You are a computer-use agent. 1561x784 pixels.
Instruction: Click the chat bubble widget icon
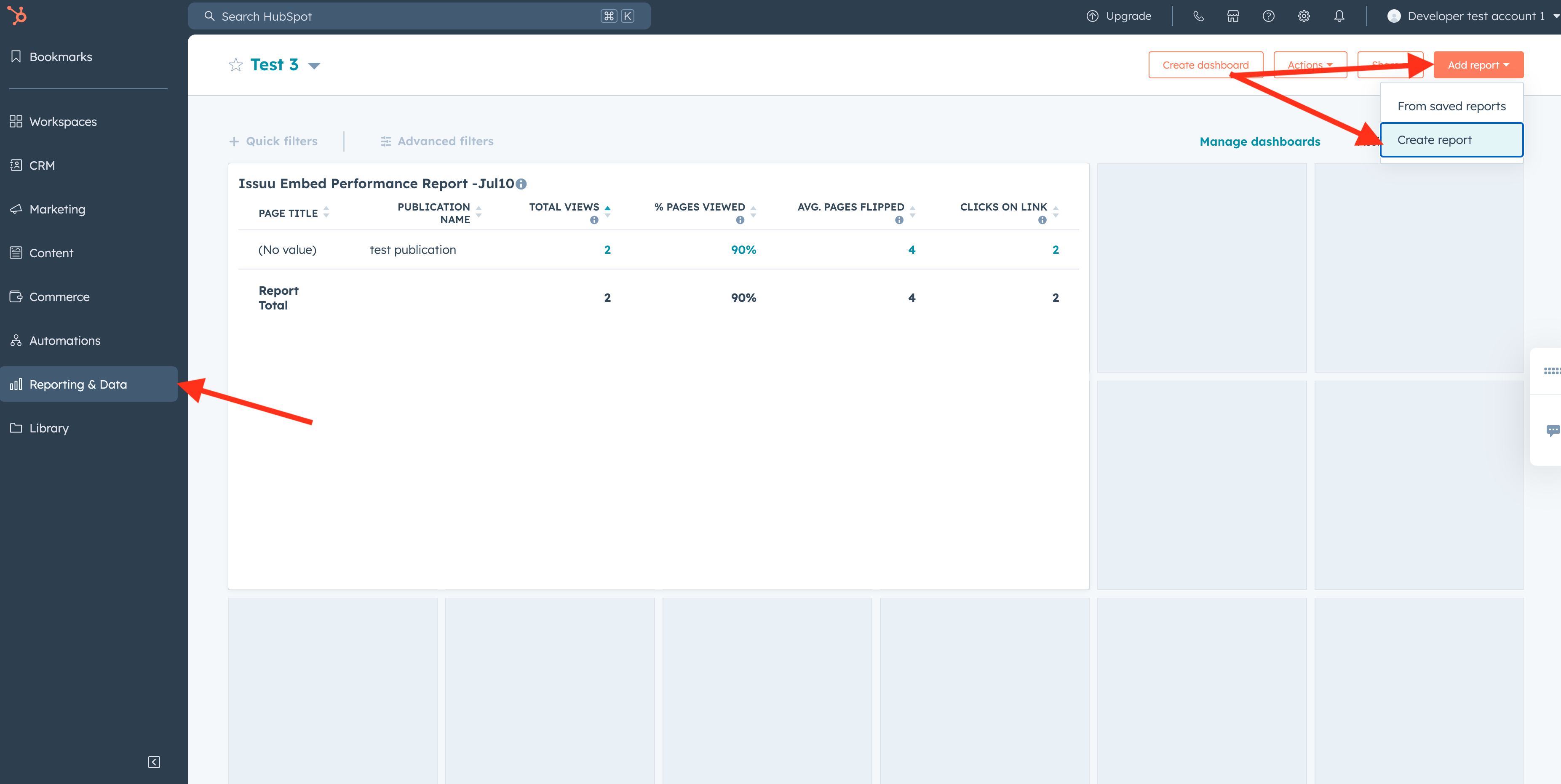[1553, 430]
